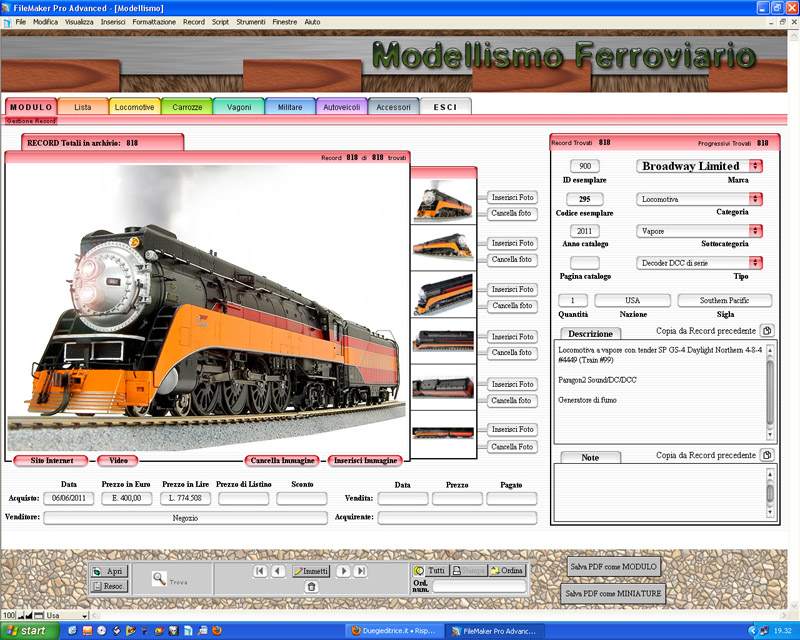Click the Trova magnifying glass search icon
The height and width of the screenshot is (640, 800).
pos(158,578)
